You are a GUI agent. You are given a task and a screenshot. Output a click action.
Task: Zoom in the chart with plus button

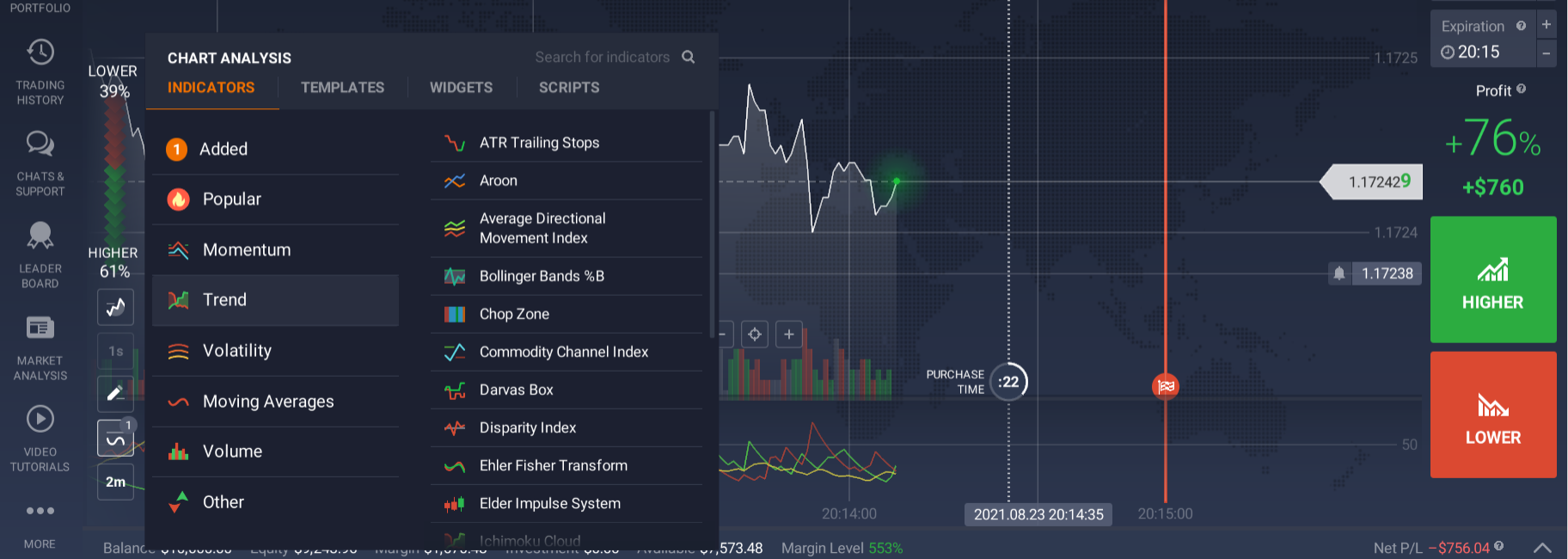(789, 334)
